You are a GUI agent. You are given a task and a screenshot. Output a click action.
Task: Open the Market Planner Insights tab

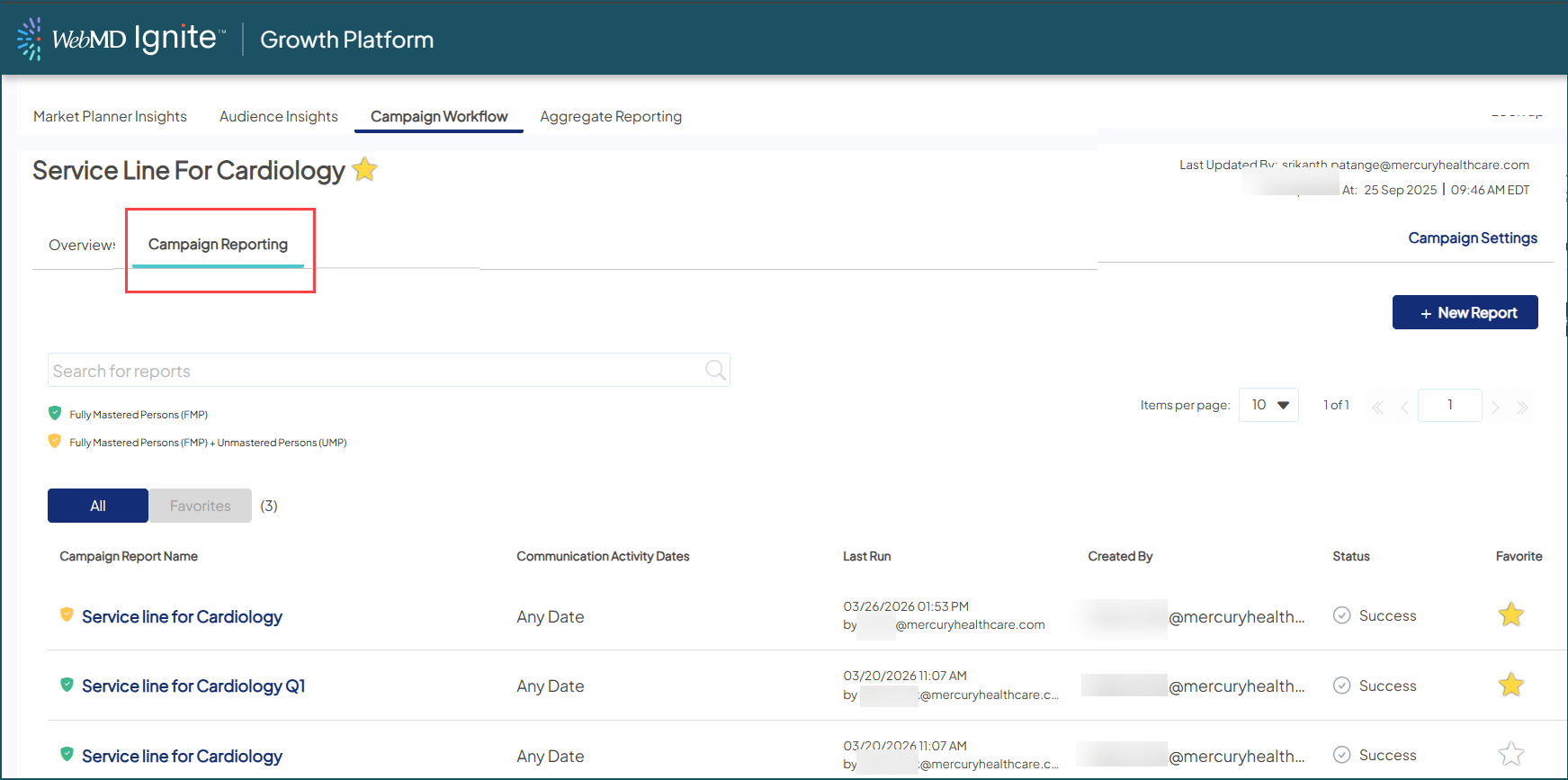(x=110, y=116)
